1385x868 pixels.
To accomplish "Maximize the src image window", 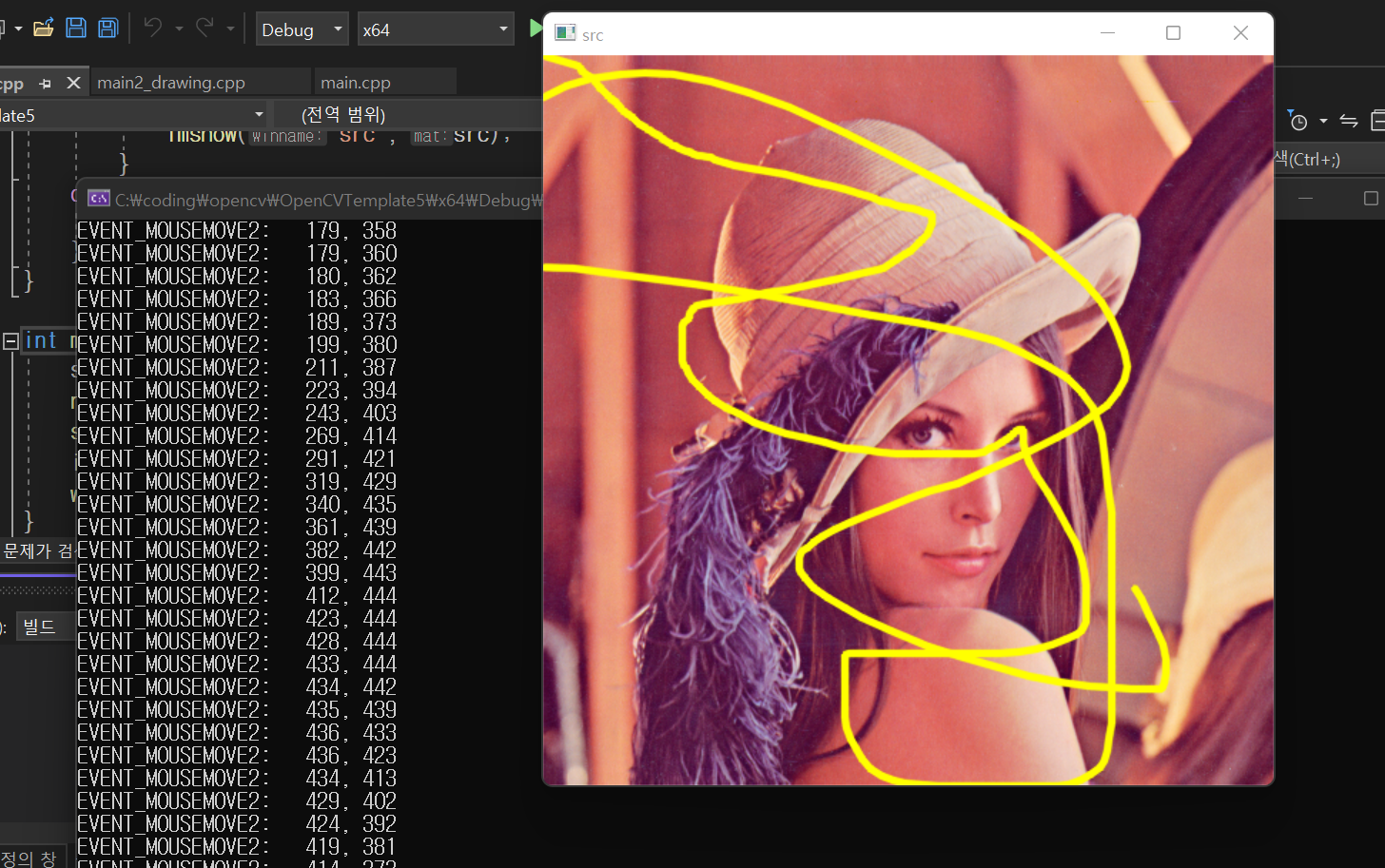I will (x=1173, y=33).
